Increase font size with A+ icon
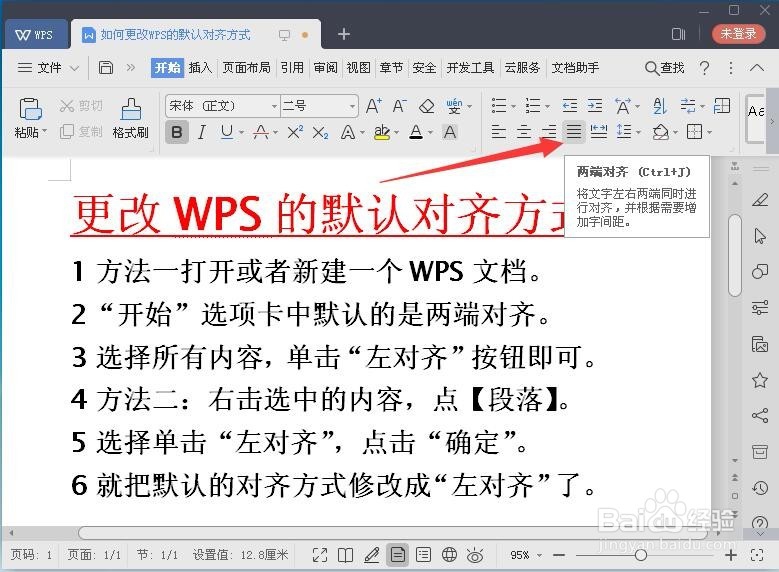This screenshot has height=572, width=779. click(374, 106)
